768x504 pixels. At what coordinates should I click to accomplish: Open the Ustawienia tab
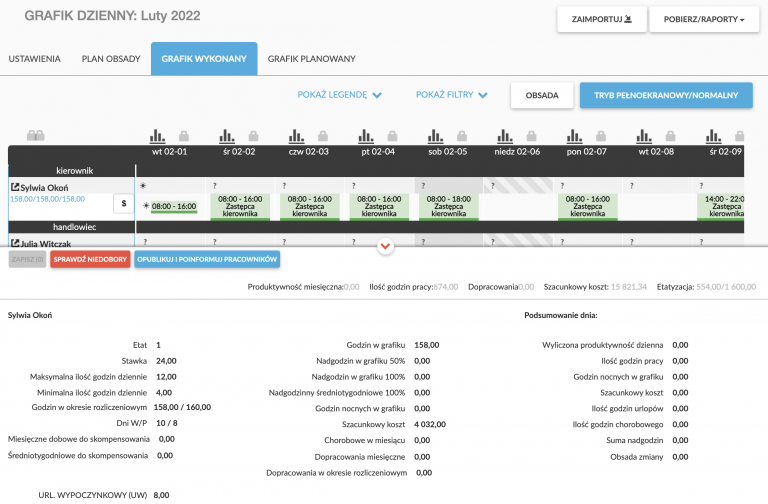34,59
